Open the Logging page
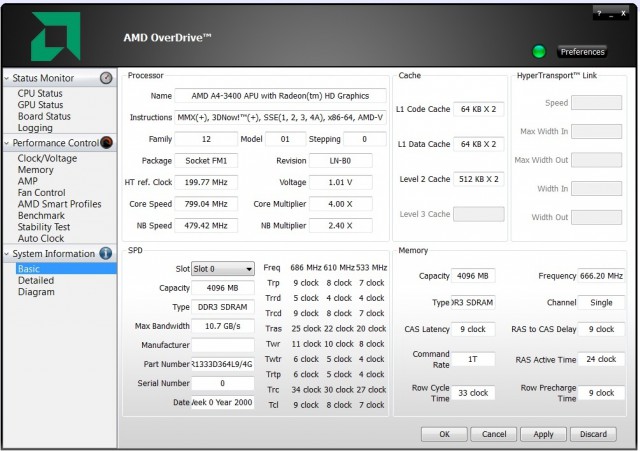The height and width of the screenshot is (451, 640). (x=35, y=128)
